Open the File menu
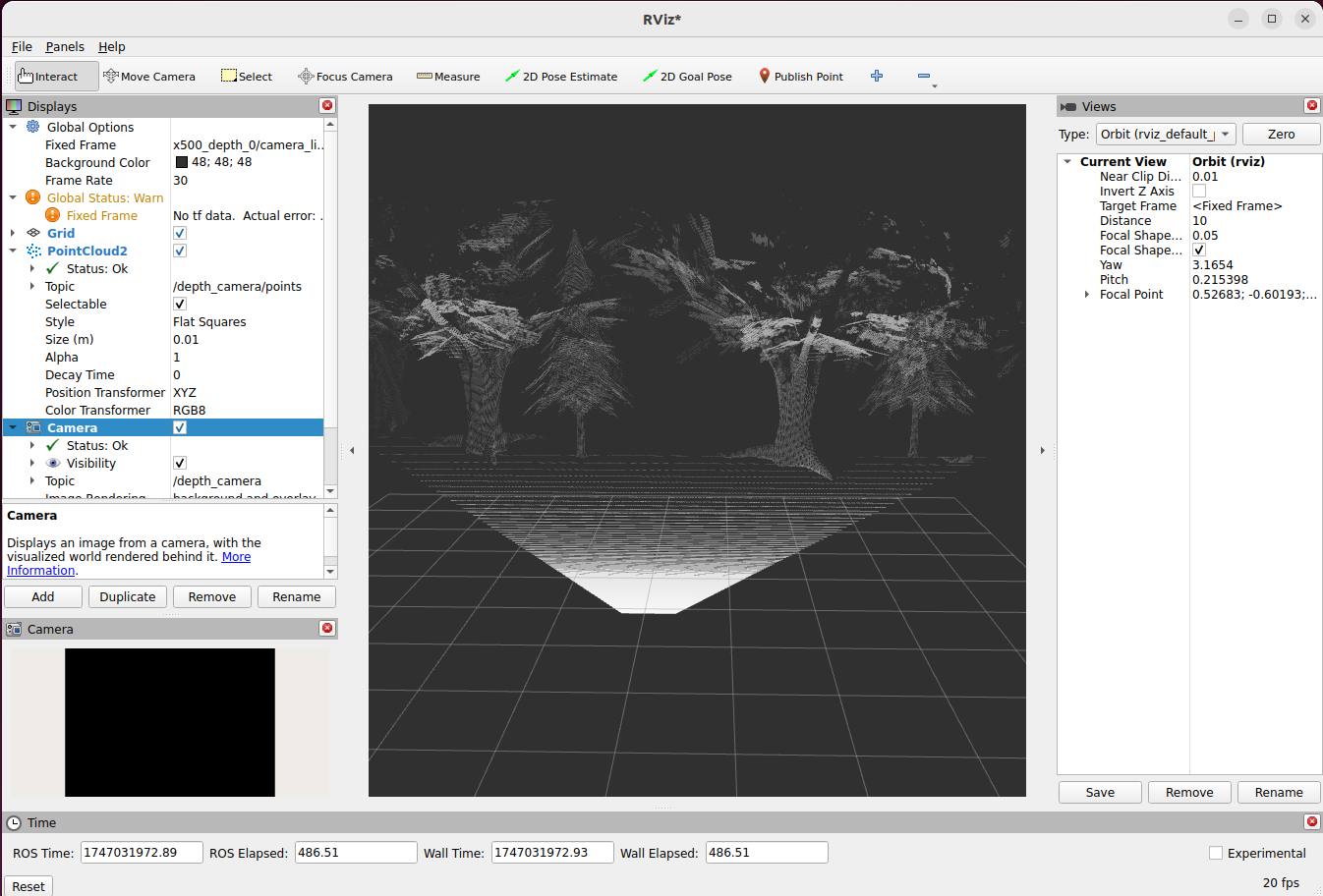The height and width of the screenshot is (896, 1323). tap(22, 46)
